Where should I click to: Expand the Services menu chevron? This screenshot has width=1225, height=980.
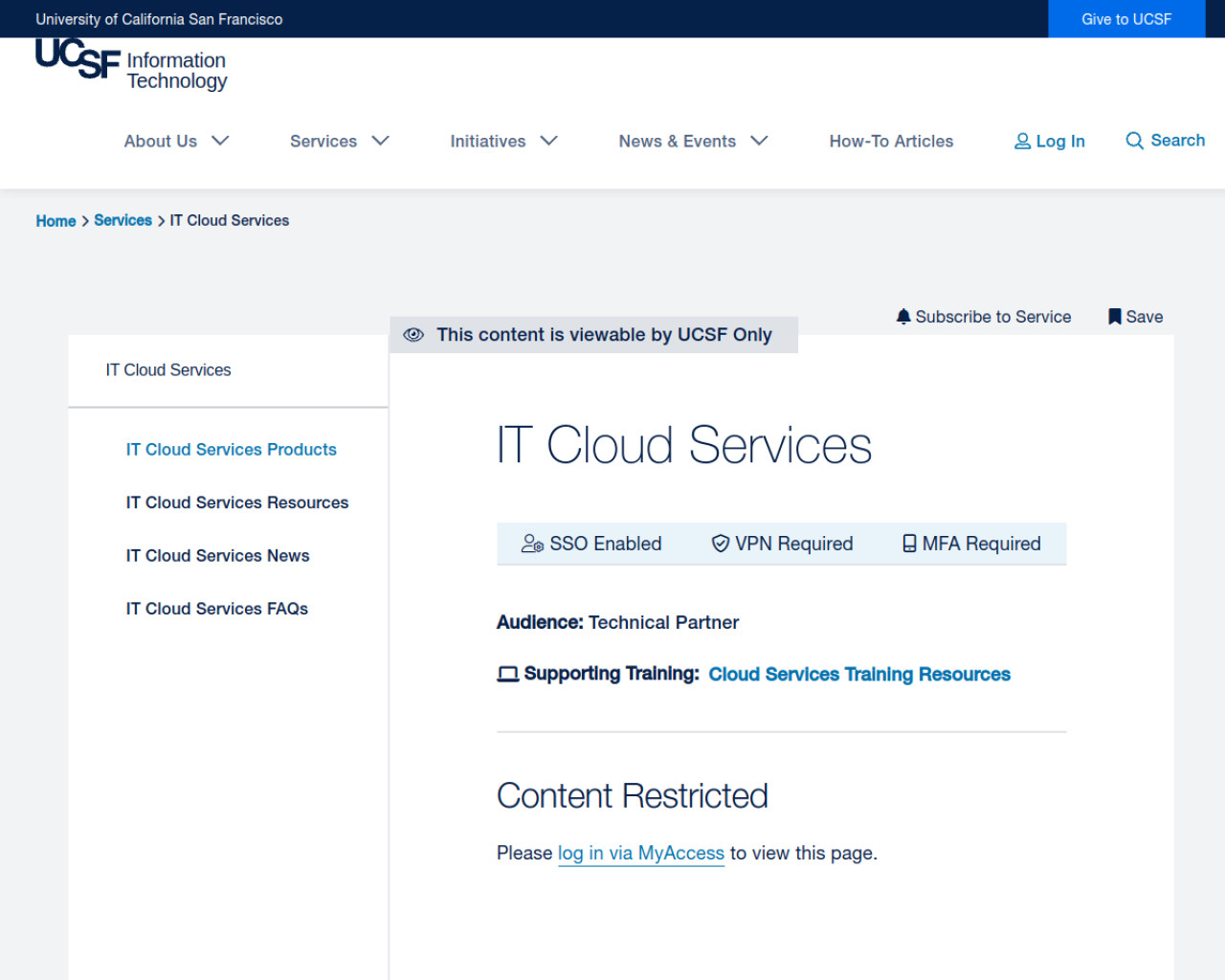[381, 141]
